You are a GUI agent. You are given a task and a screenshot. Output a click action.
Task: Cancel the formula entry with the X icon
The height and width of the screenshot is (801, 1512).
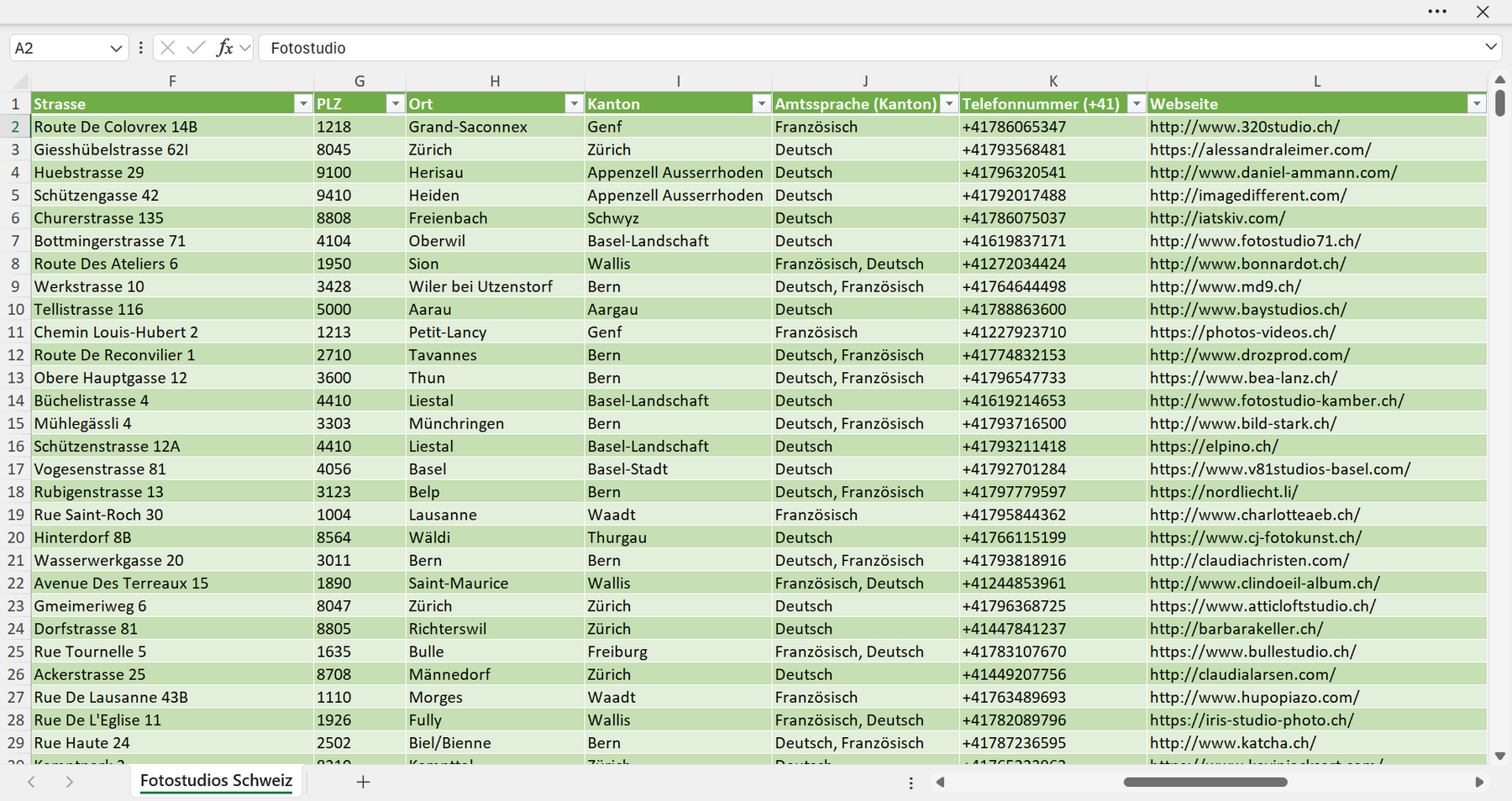pyautogui.click(x=168, y=48)
